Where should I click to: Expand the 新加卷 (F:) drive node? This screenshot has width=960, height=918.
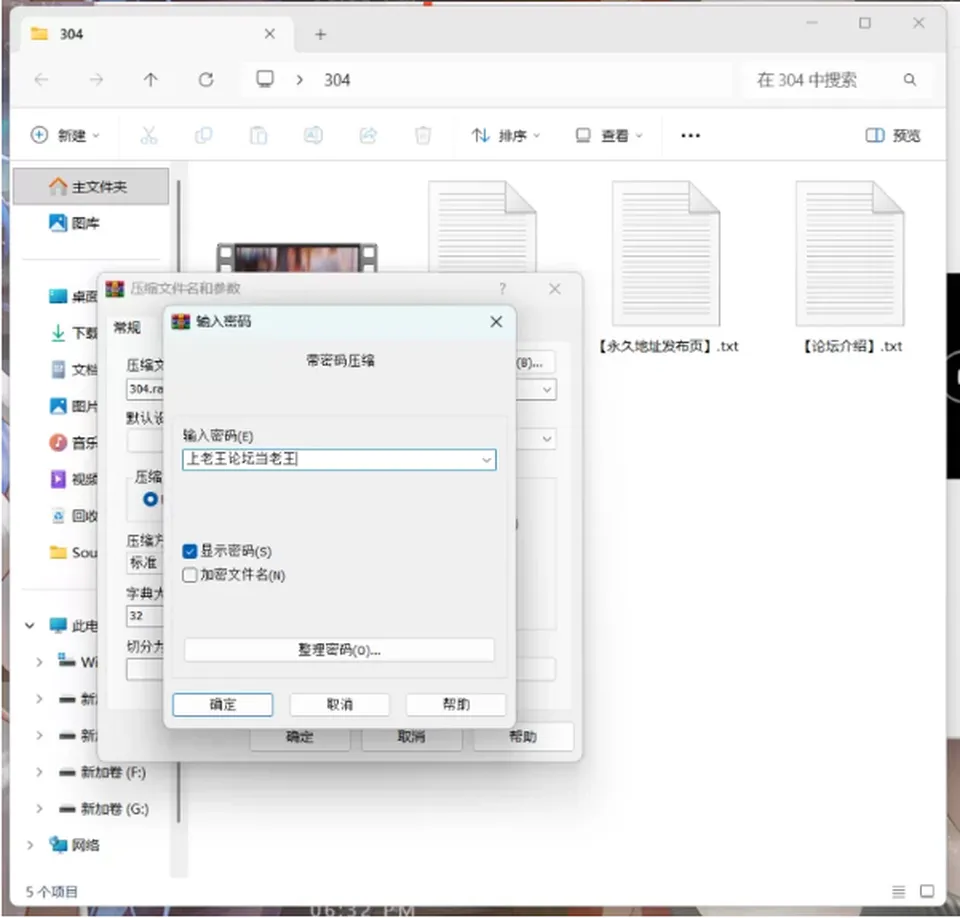[39, 772]
